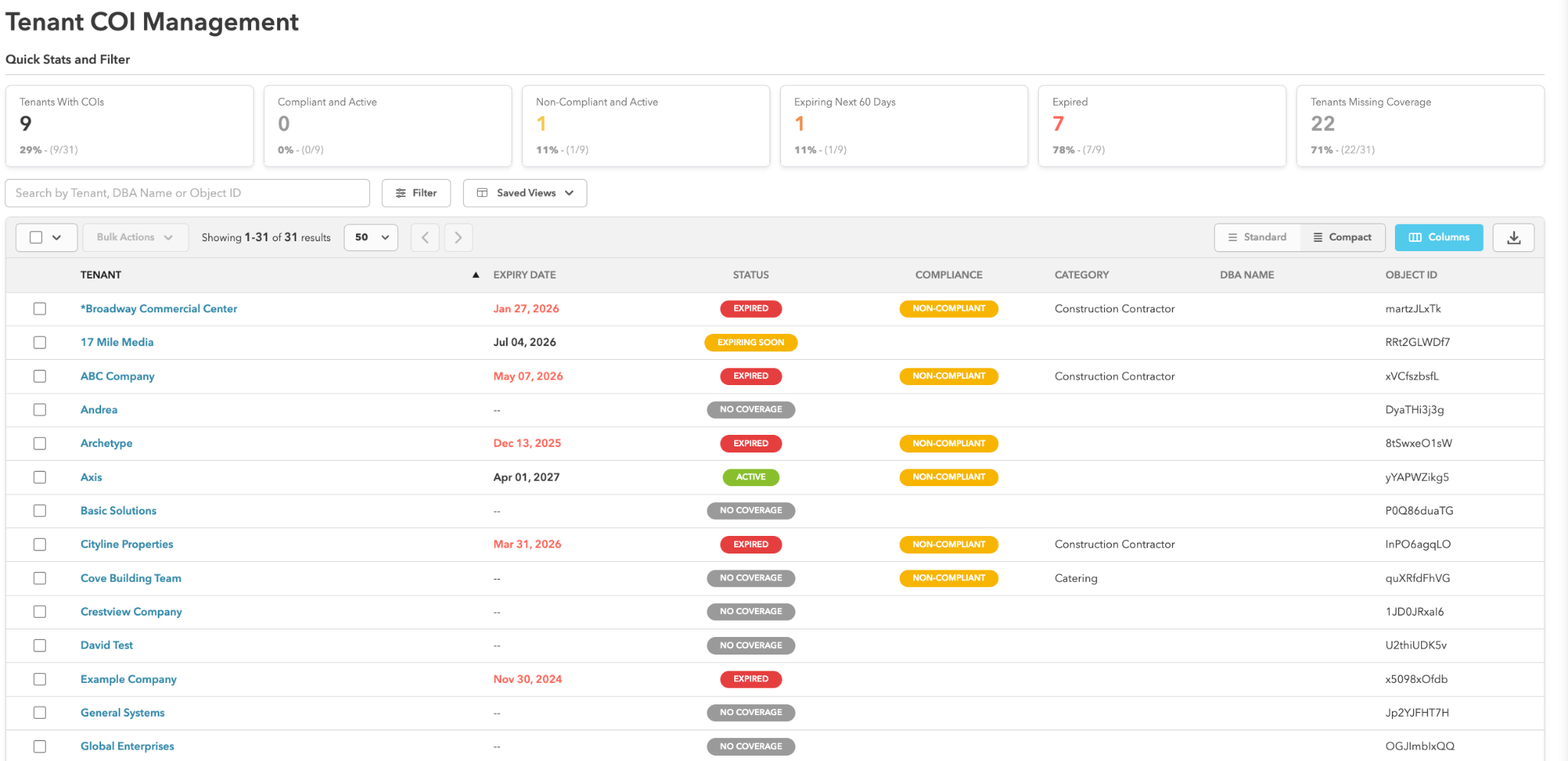This screenshot has width=1568, height=761.
Task: Go to the next results page arrow
Action: pos(458,237)
